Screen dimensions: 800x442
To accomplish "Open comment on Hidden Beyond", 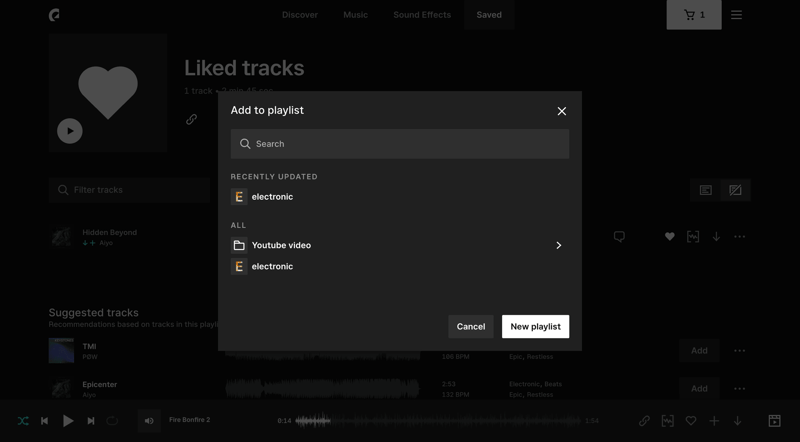I will pyautogui.click(x=619, y=236).
